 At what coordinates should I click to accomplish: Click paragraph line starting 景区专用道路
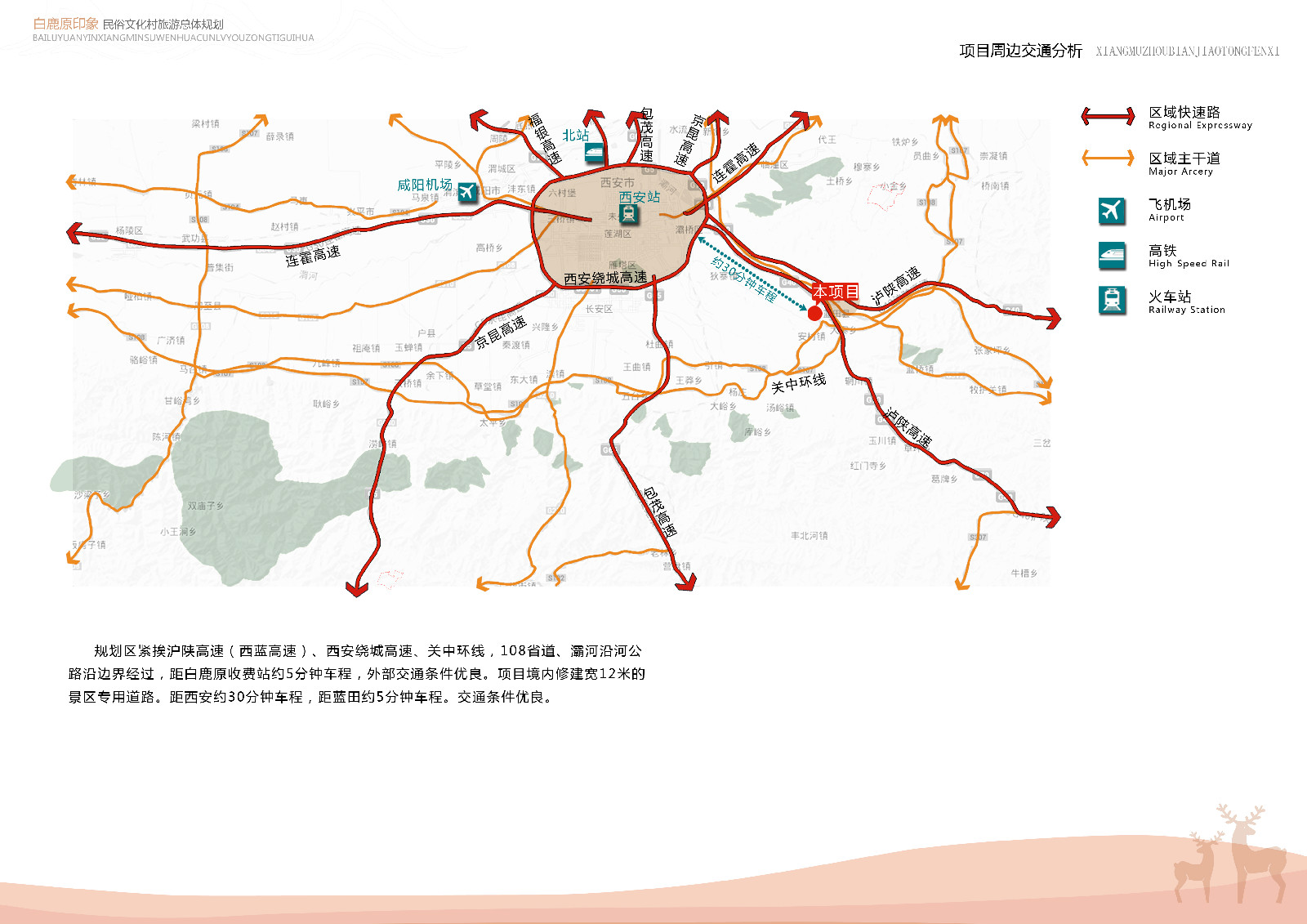(310, 697)
